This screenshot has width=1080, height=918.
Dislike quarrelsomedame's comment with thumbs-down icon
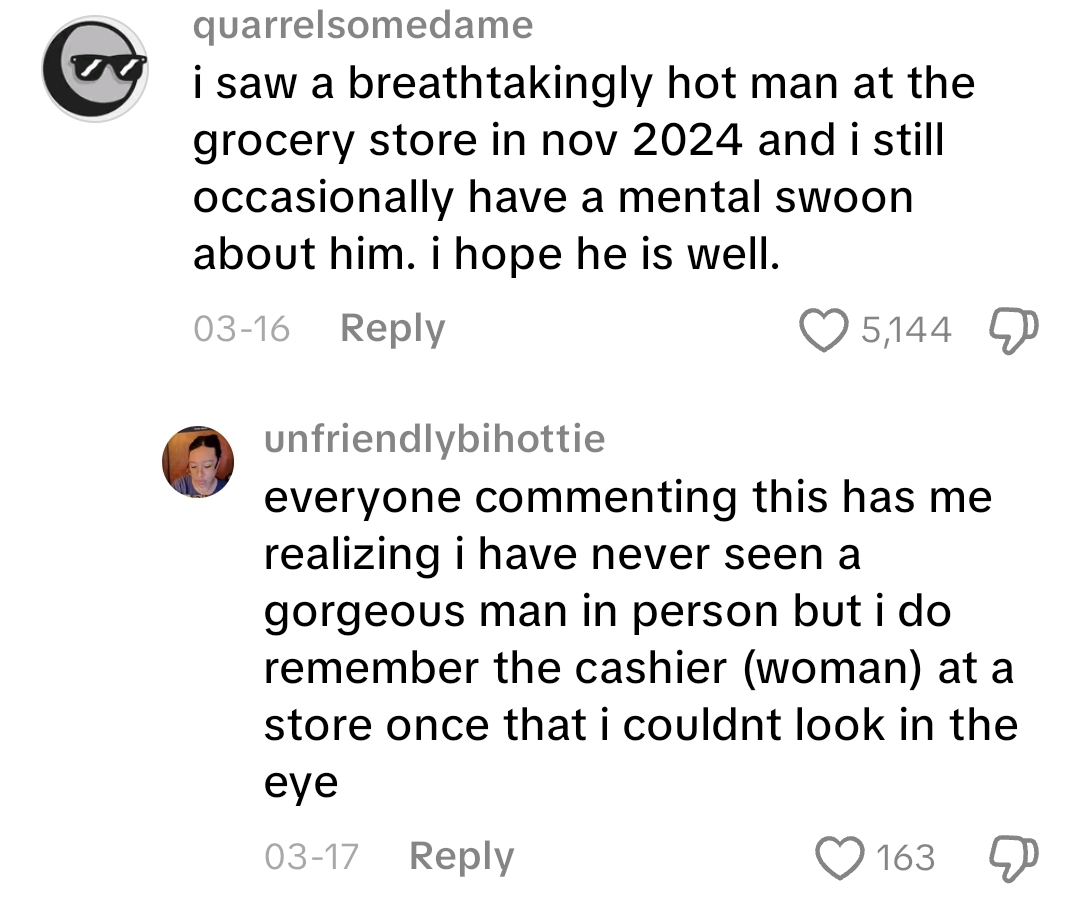(x=1013, y=330)
